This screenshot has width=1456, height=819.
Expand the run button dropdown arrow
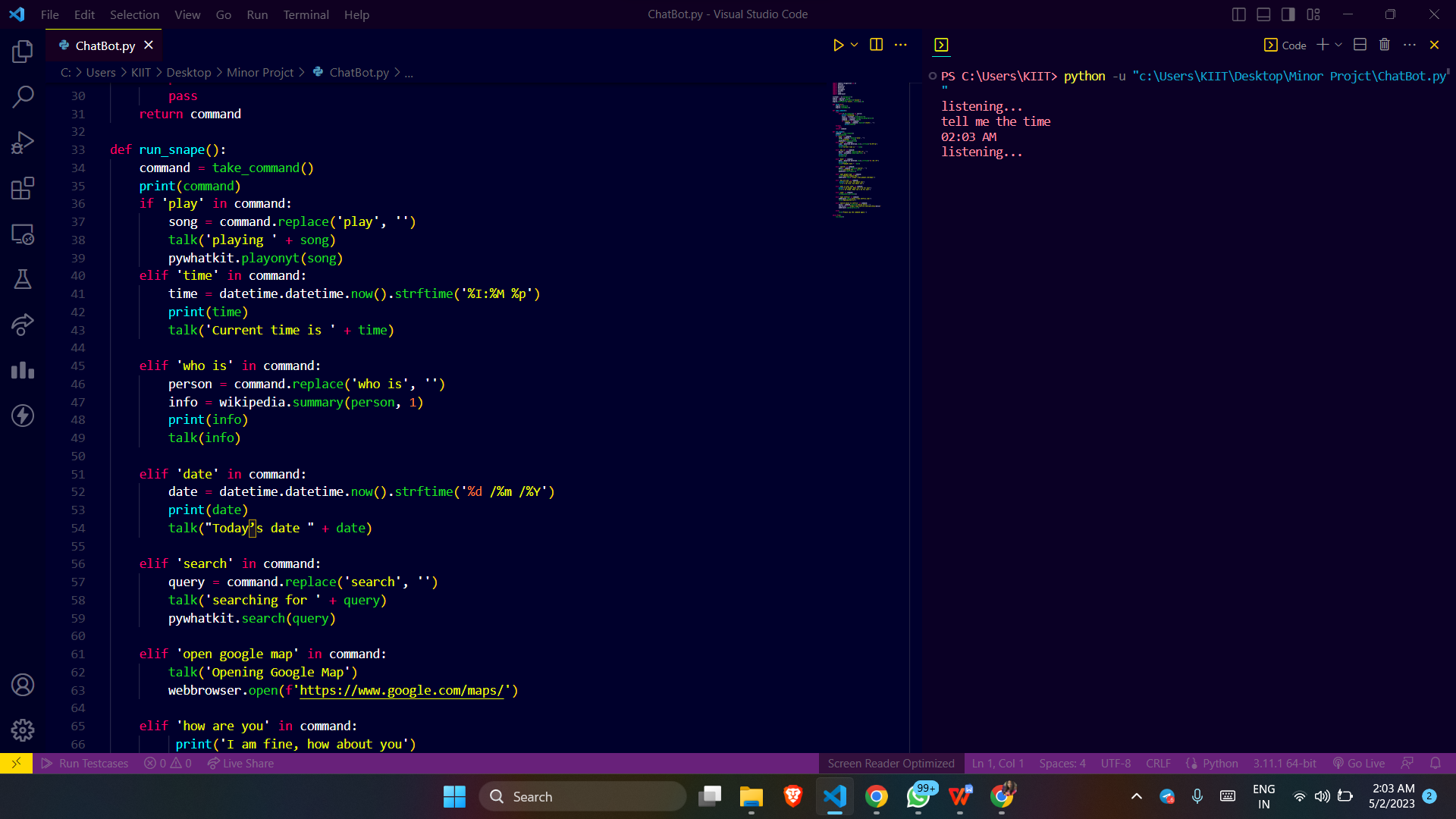(855, 45)
